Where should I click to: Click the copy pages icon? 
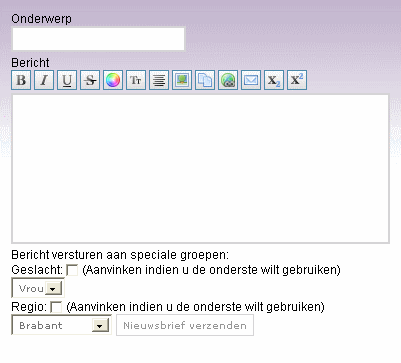pyautogui.click(x=205, y=80)
